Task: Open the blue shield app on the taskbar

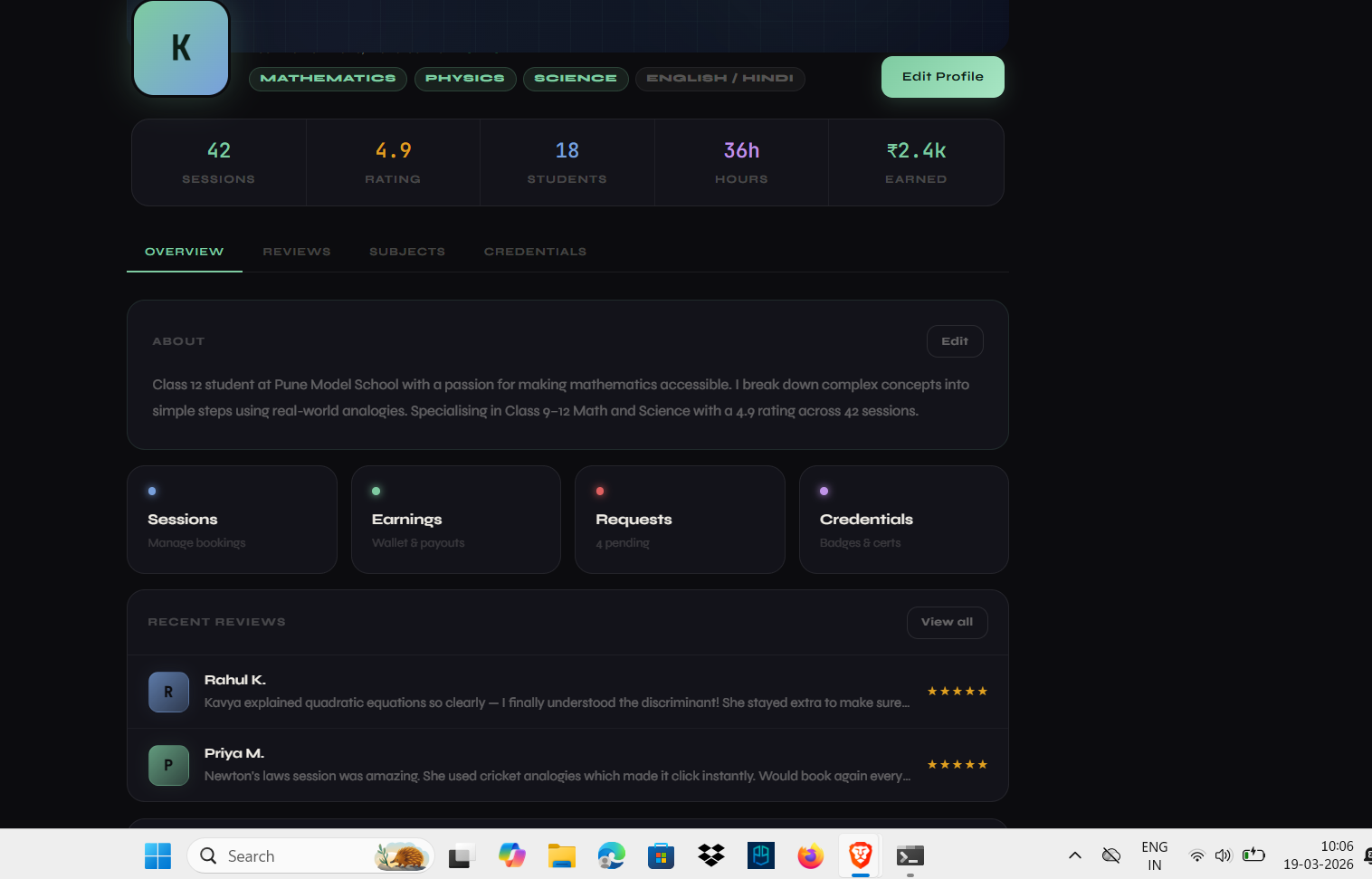Action: (761, 856)
